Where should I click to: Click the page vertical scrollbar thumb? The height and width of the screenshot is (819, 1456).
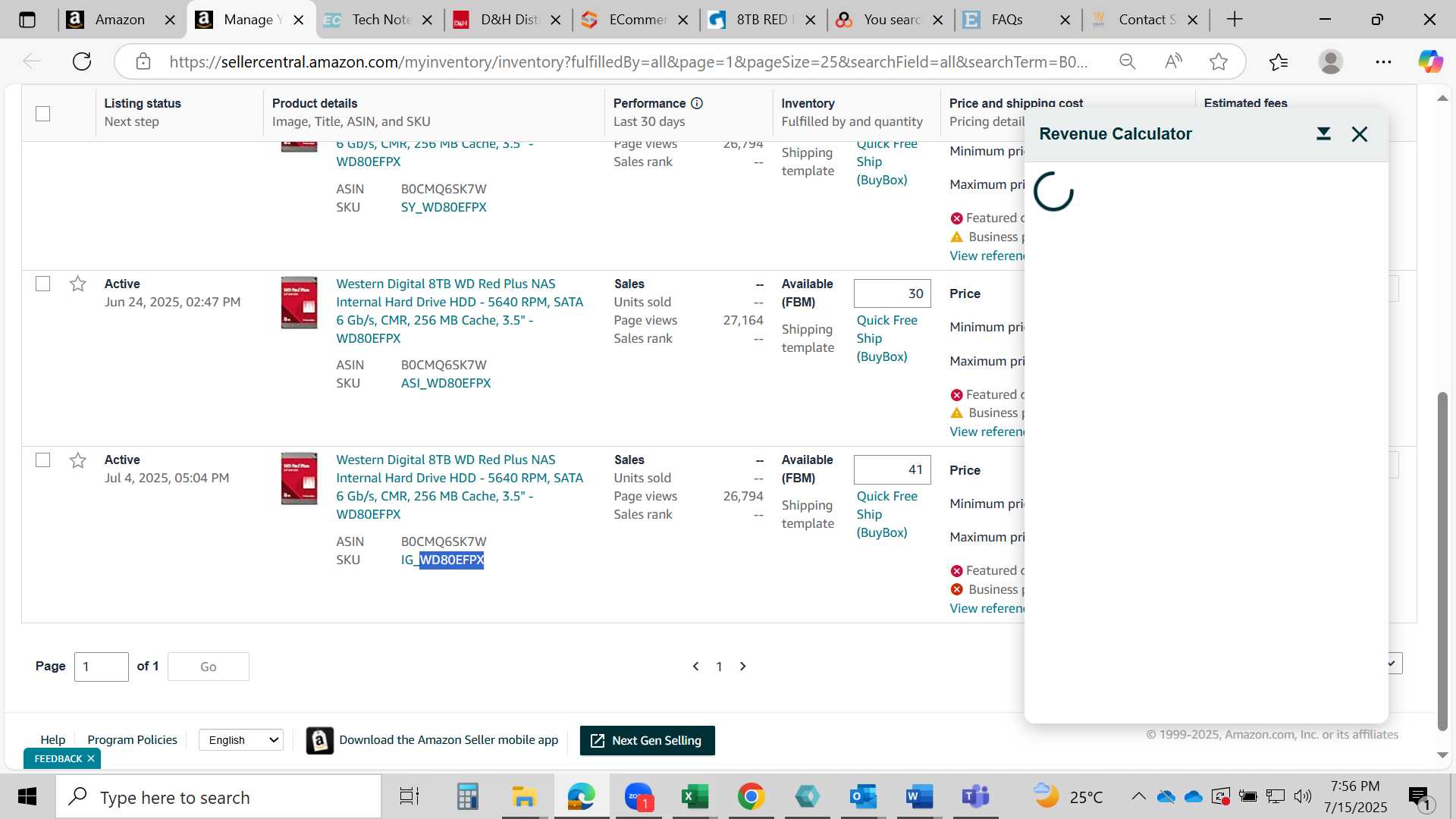tap(1442, 561)
